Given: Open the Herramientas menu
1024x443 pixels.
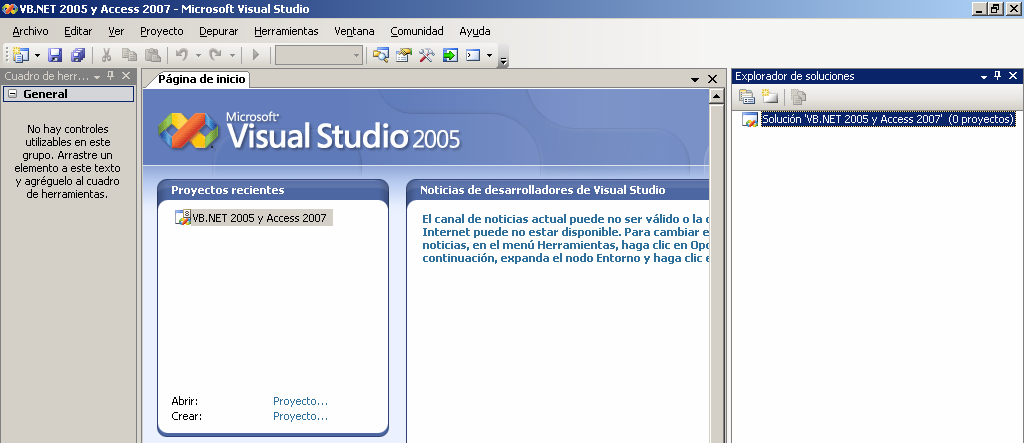Looking at the screenshot, I should pyautogui.click(x=286, y=31).
